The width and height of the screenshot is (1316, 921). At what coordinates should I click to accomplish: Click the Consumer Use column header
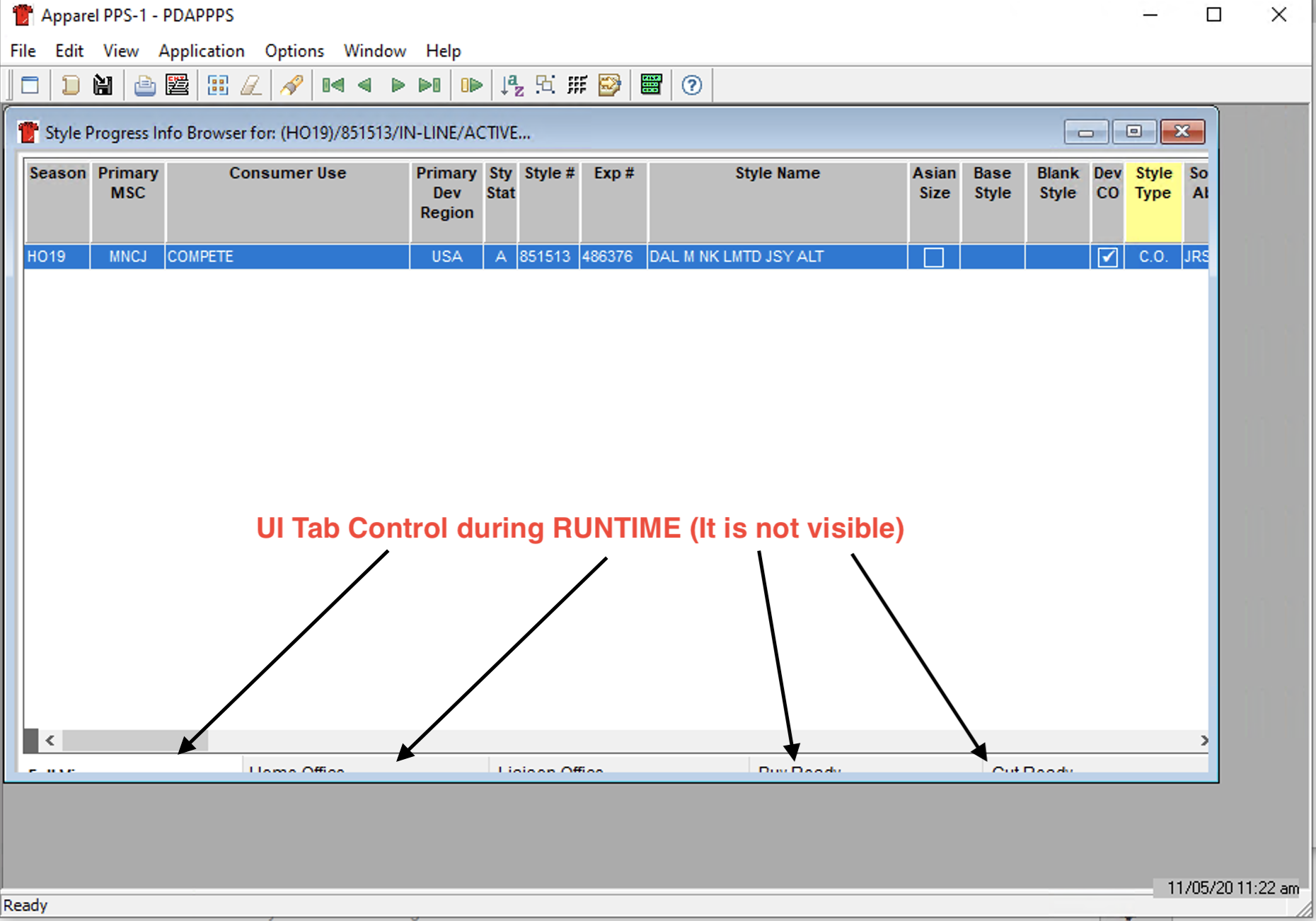coord(287,173)
